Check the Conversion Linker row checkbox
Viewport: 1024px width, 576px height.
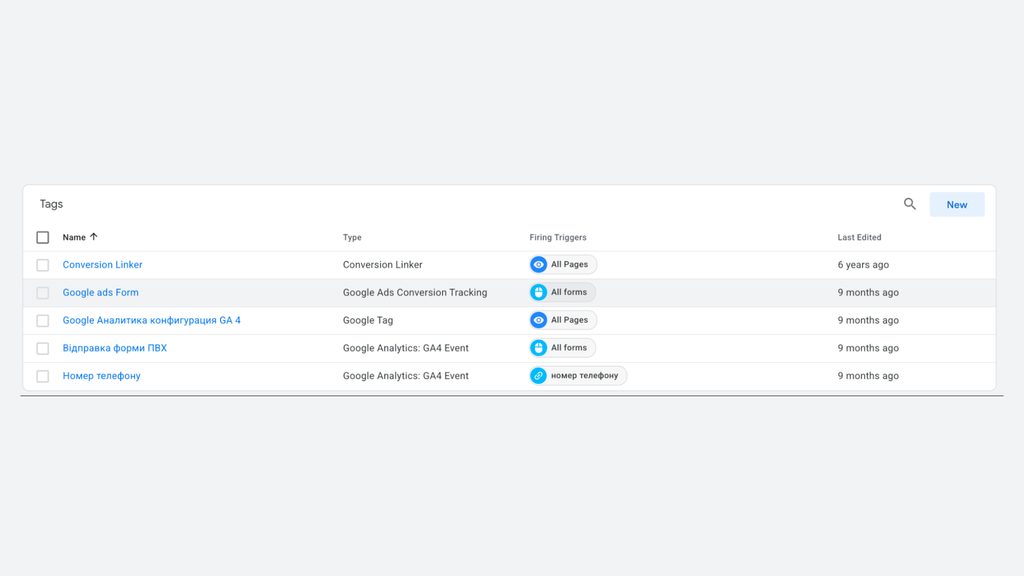pyautogui.click(x=42, y=265)
